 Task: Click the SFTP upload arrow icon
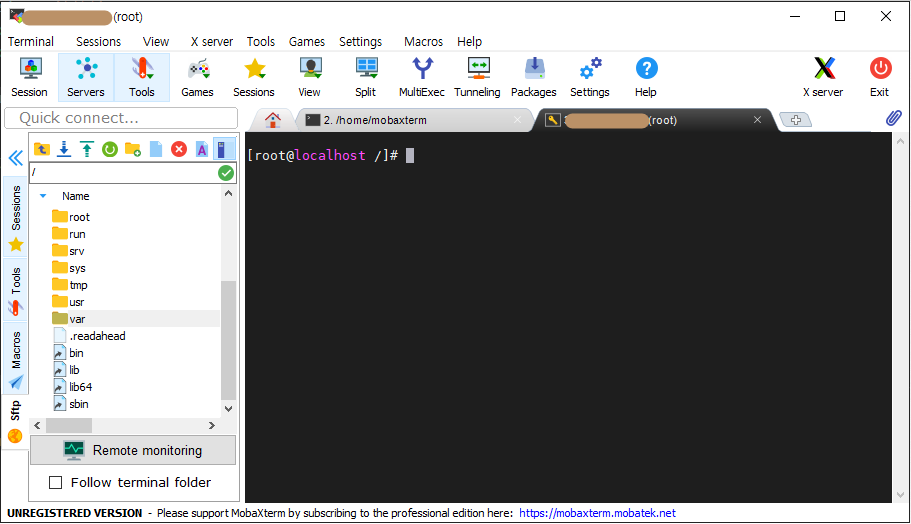coord(87,149)
